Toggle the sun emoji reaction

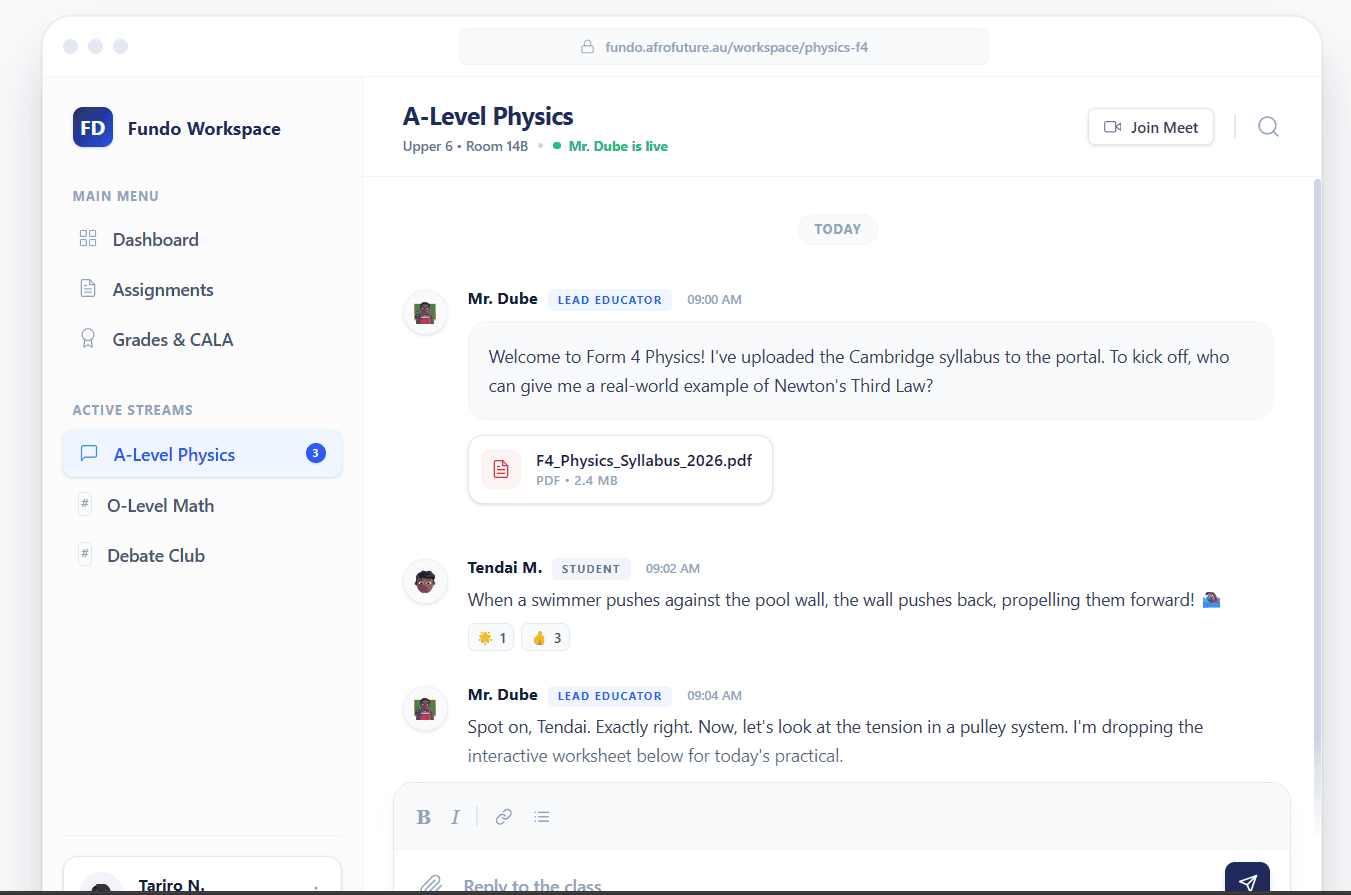pos(491,638)
